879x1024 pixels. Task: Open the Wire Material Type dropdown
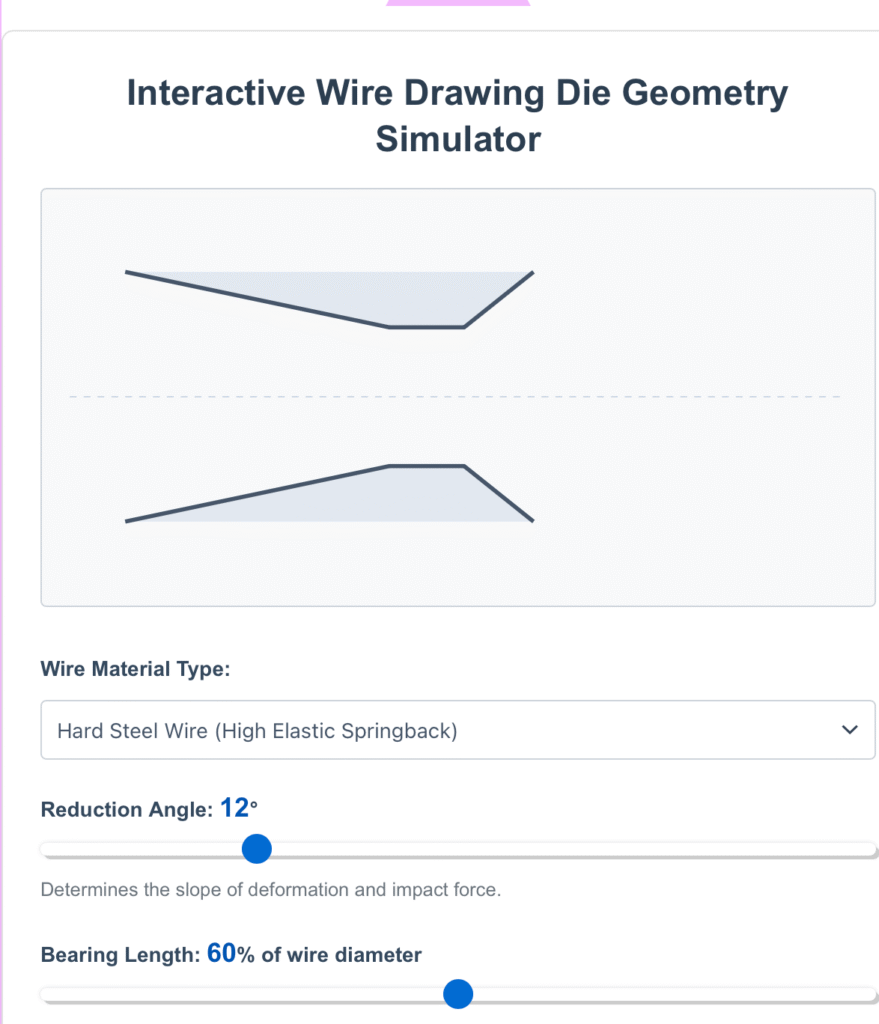coord(457,730)
